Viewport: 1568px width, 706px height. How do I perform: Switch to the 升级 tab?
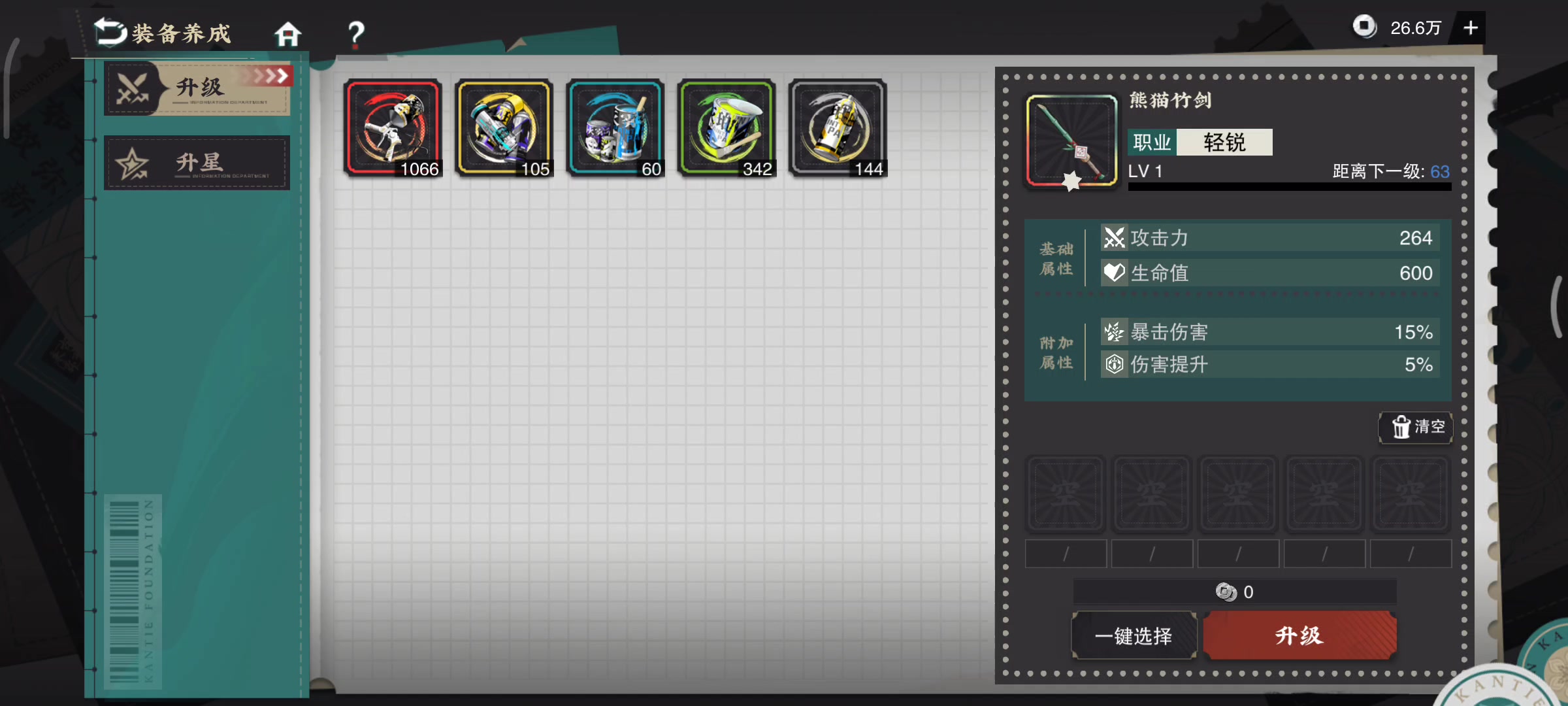pos(197,88)
